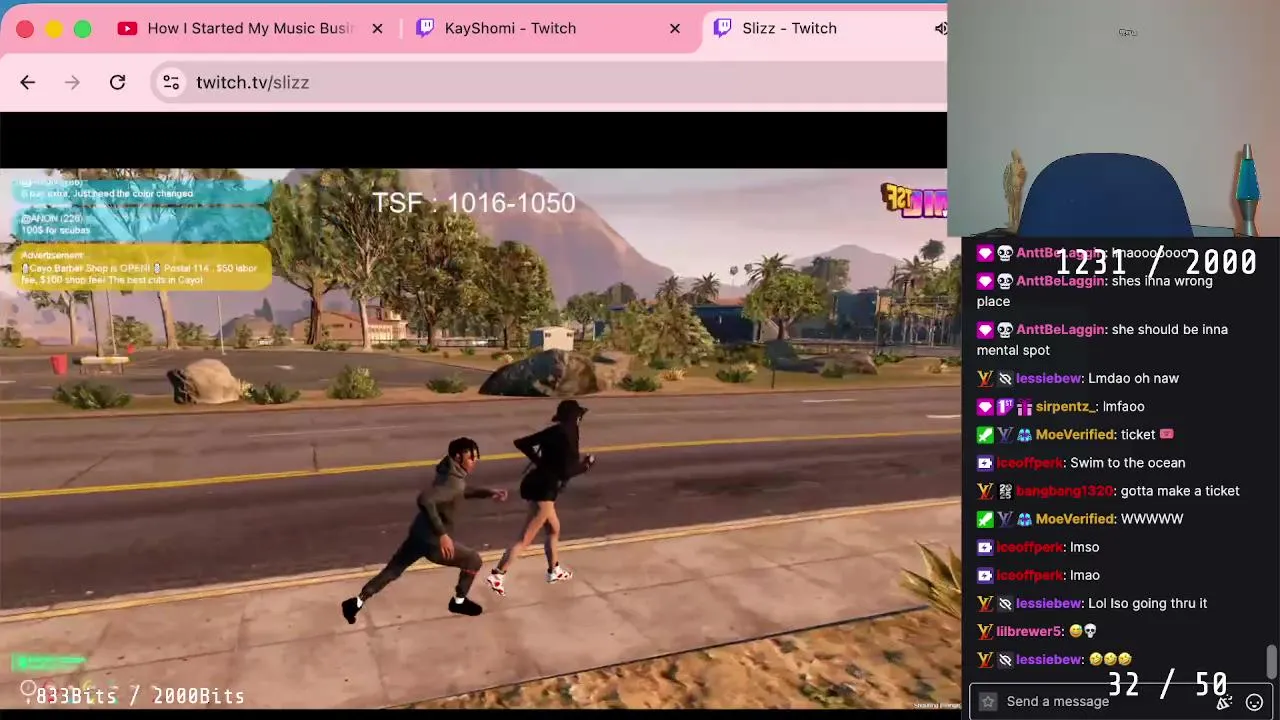1280x720 pixels.
Task: Open site information icon in address bar
Action: (171, 82)
